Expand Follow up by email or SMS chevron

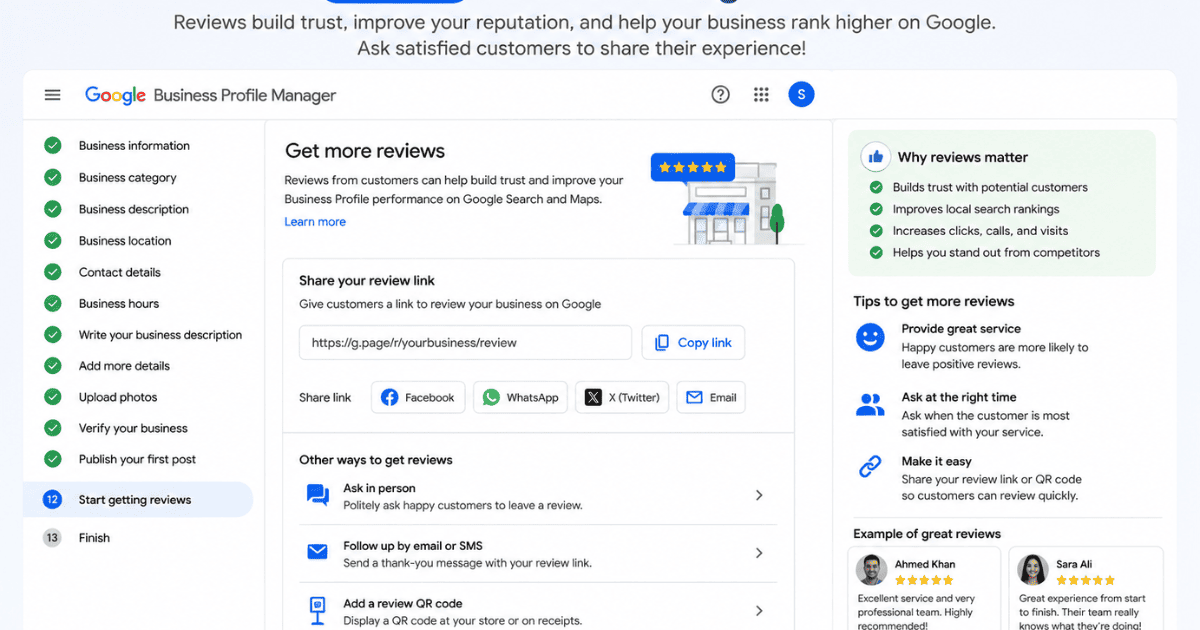click(759, 553)
